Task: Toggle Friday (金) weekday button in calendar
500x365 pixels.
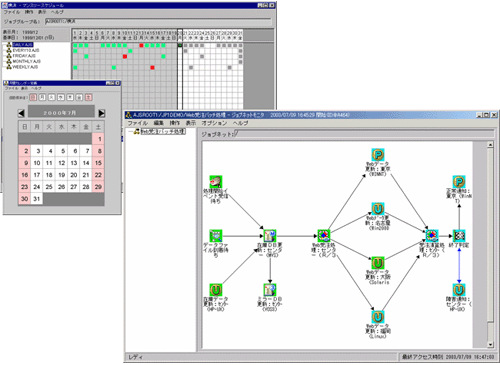Action: [x=79, y=97]
